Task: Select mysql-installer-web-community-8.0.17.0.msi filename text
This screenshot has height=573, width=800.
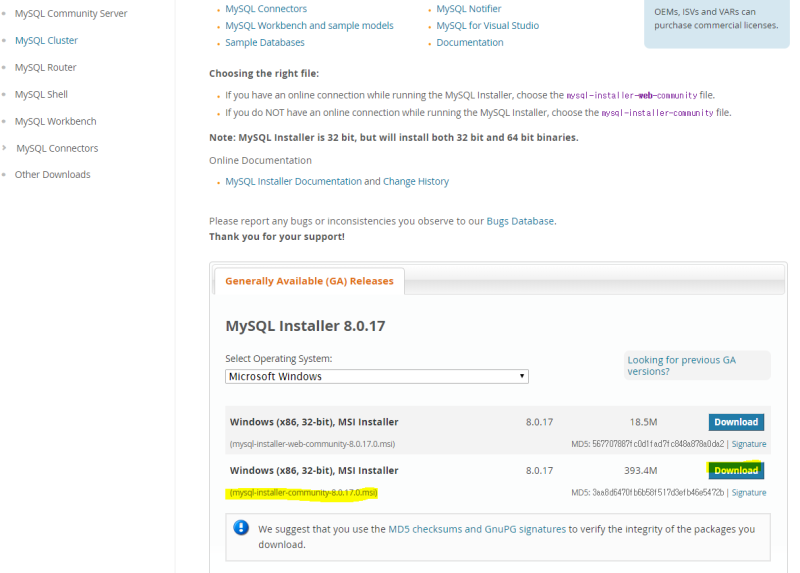Action: tap(312, 444)
